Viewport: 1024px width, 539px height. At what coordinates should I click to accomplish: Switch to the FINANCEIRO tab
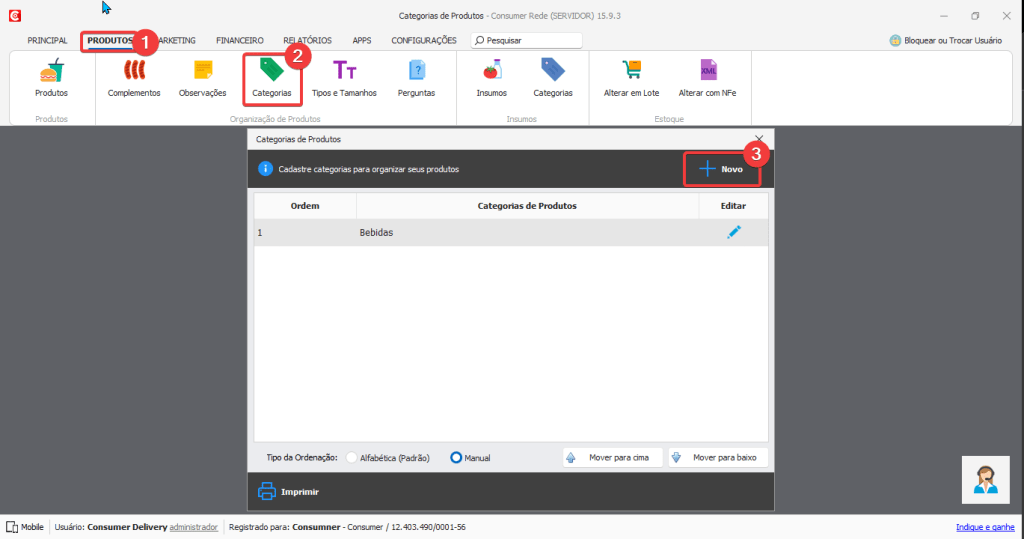tap(239, 41)
